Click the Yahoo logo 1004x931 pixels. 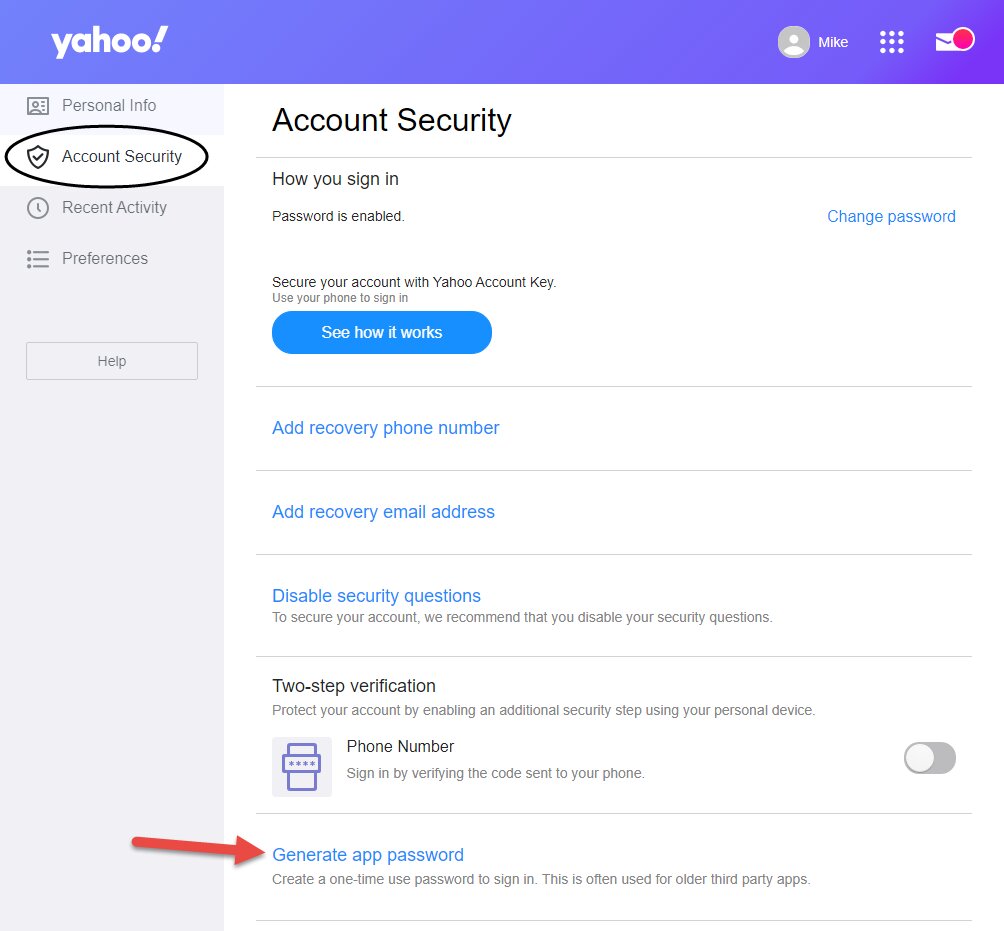tap(109, 42)
